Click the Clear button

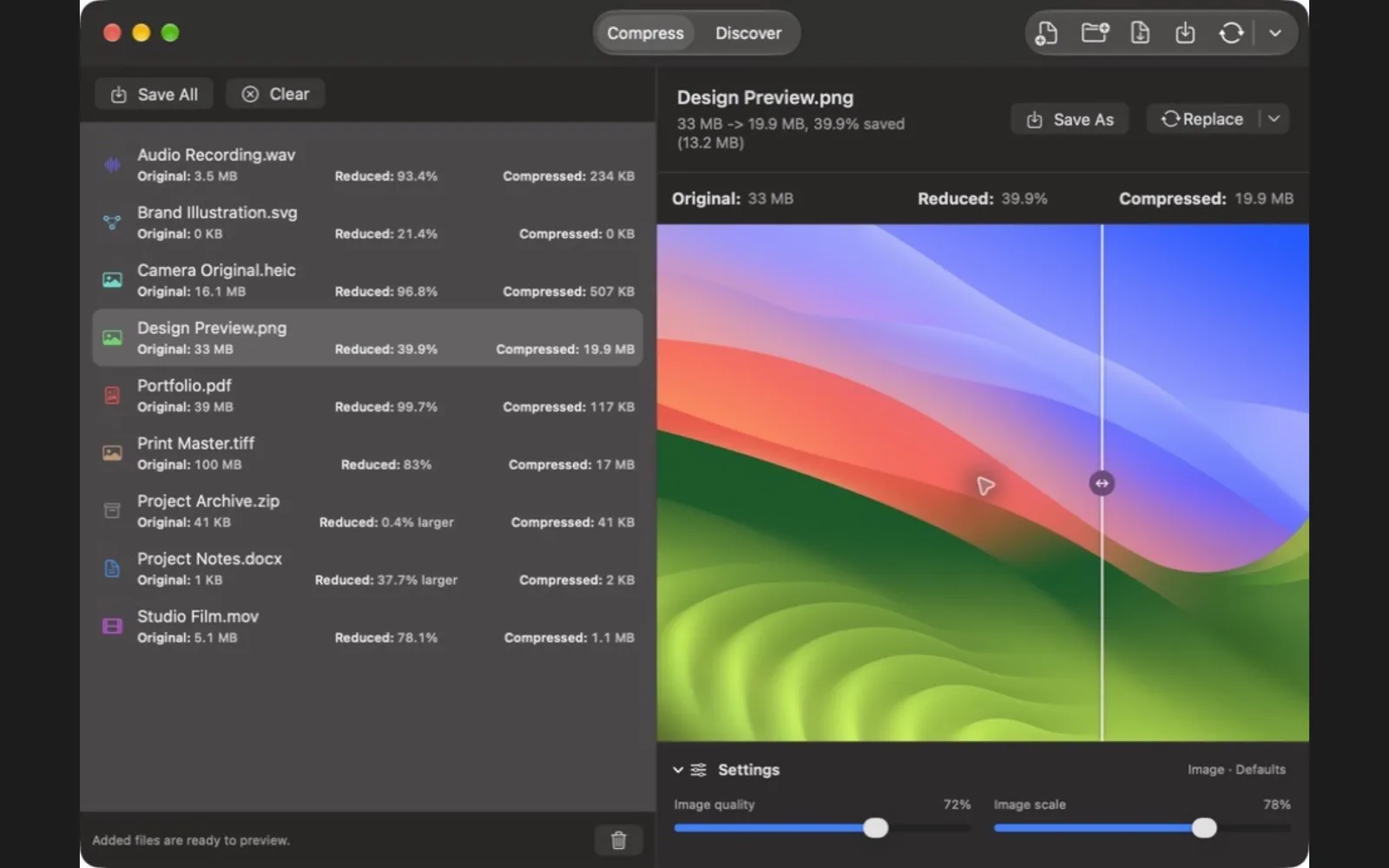pyautogui.click(x=275, y=94)
